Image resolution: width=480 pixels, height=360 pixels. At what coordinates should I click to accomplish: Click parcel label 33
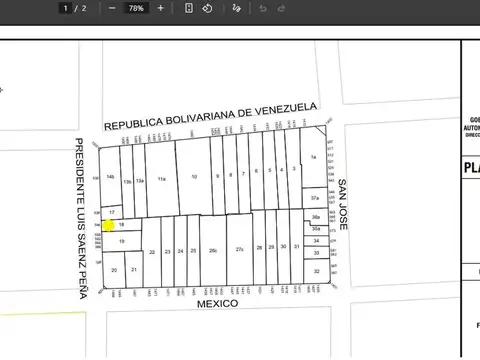[x=316, y=253]
